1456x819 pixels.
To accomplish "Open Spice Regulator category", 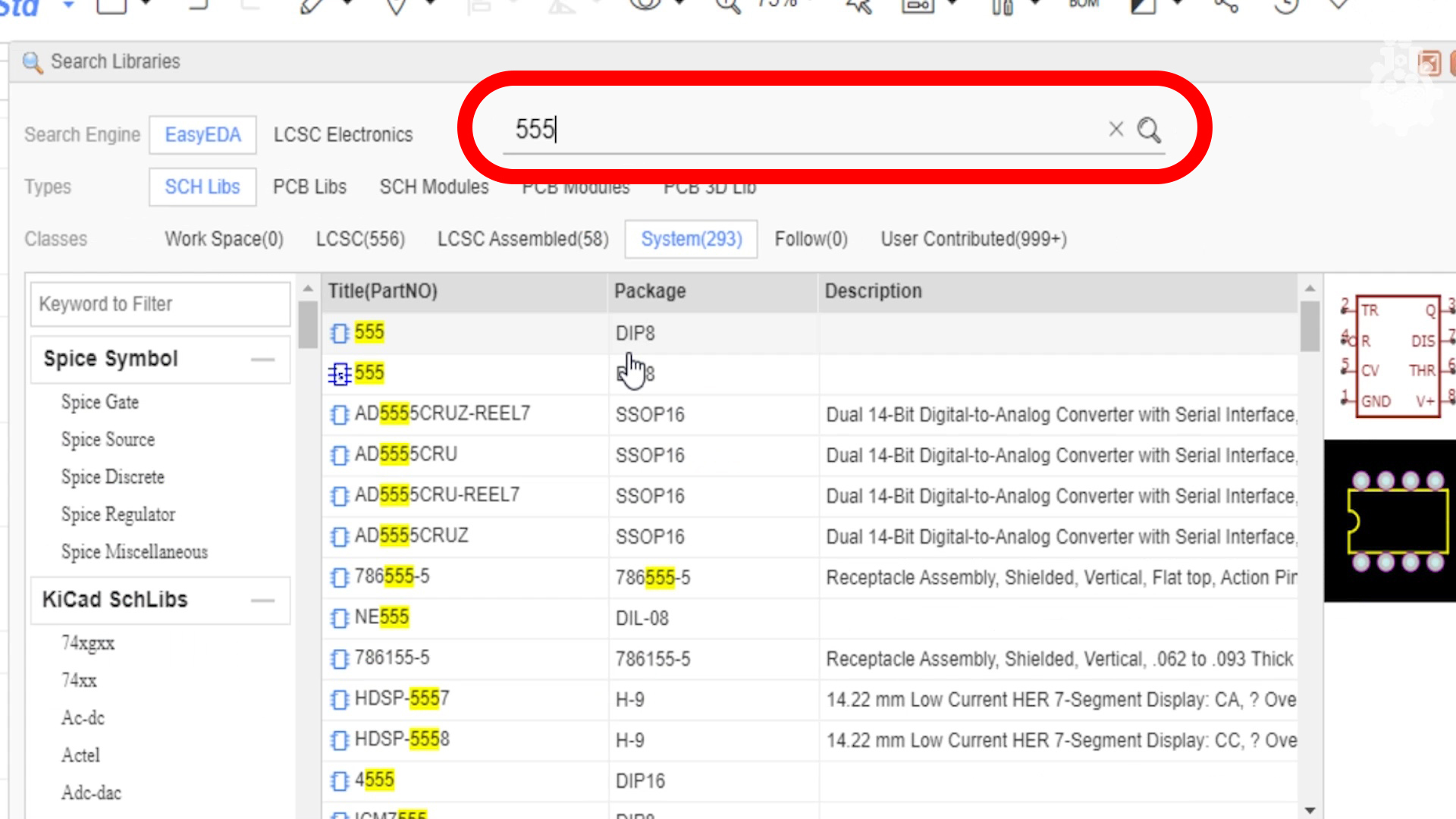I will tap(118, 514).
